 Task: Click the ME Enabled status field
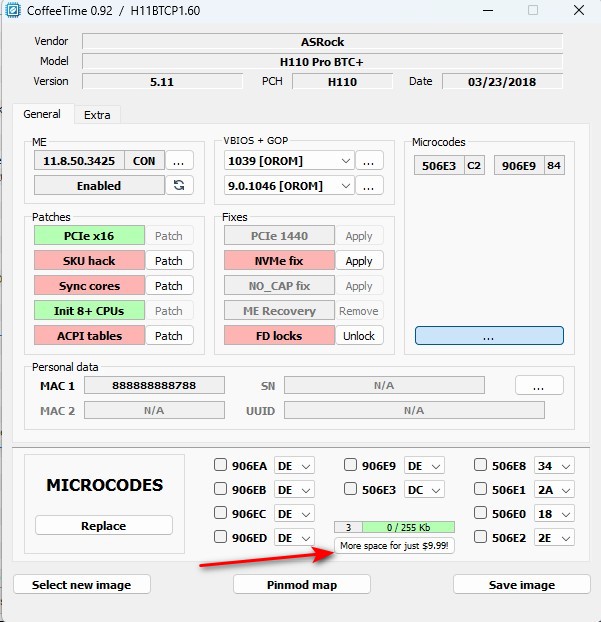tap(99, 185)
